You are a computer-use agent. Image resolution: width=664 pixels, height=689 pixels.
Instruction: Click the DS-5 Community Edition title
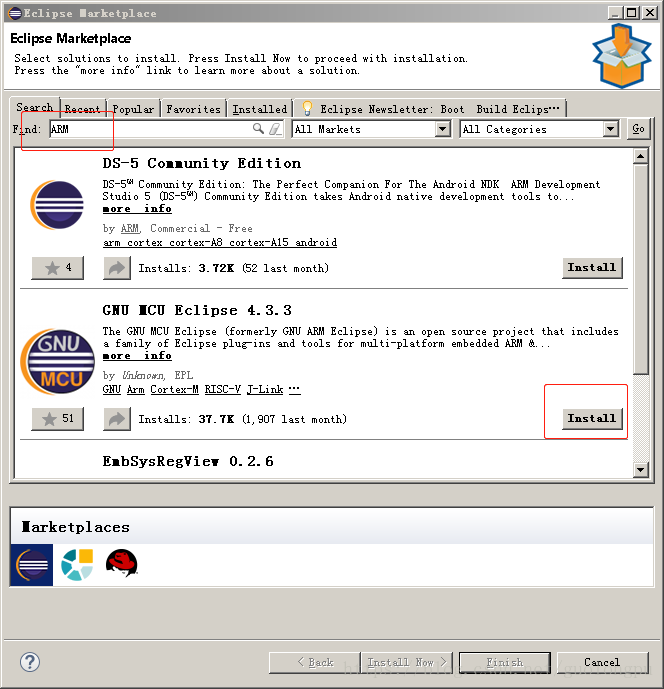pyautogui.click(x=202, y=163)
